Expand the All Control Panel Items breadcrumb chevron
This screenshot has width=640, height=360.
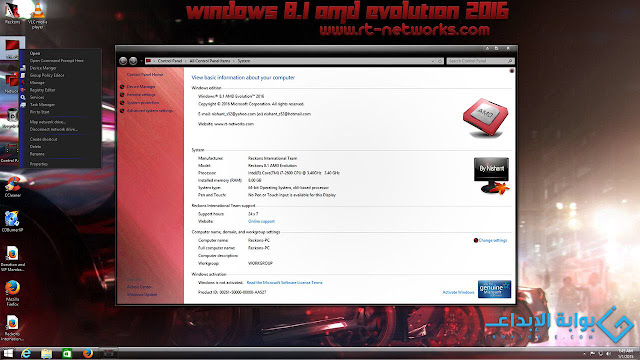click(x=234, y=61)
